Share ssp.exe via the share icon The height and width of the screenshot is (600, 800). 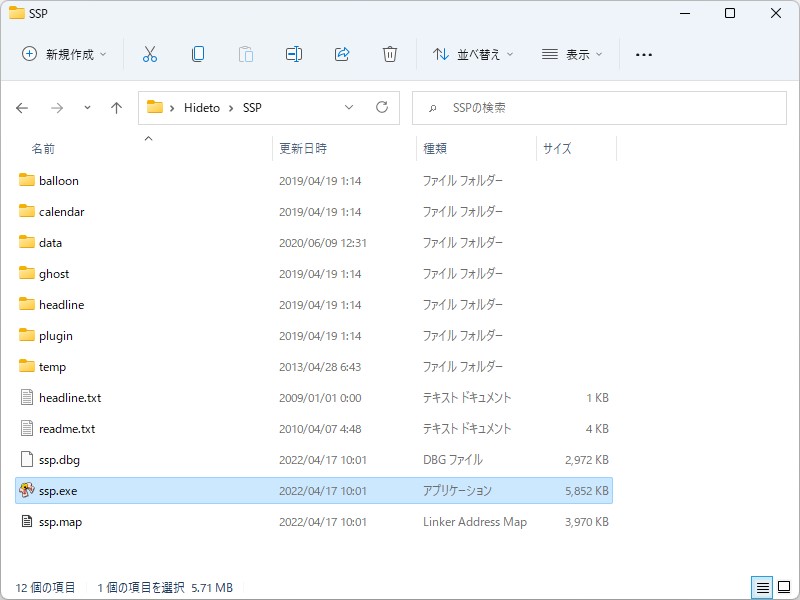342,54
